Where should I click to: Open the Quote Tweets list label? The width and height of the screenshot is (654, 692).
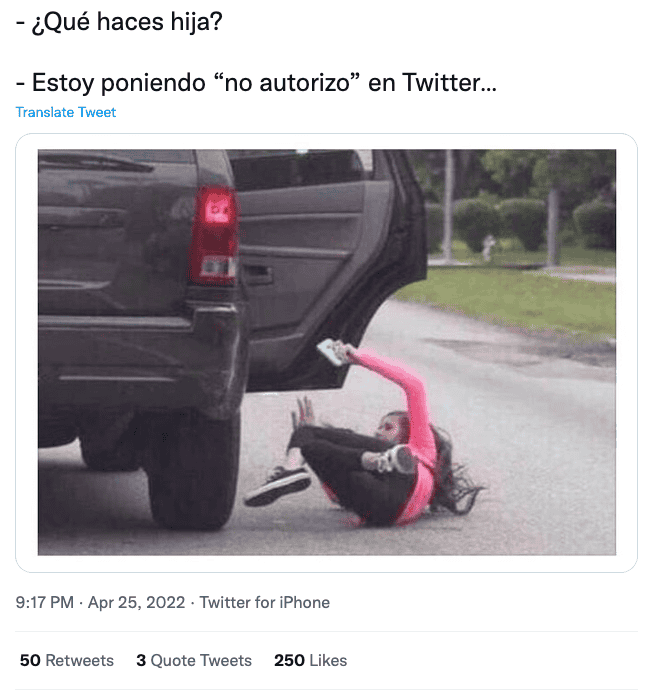click(x=201, y=660)
